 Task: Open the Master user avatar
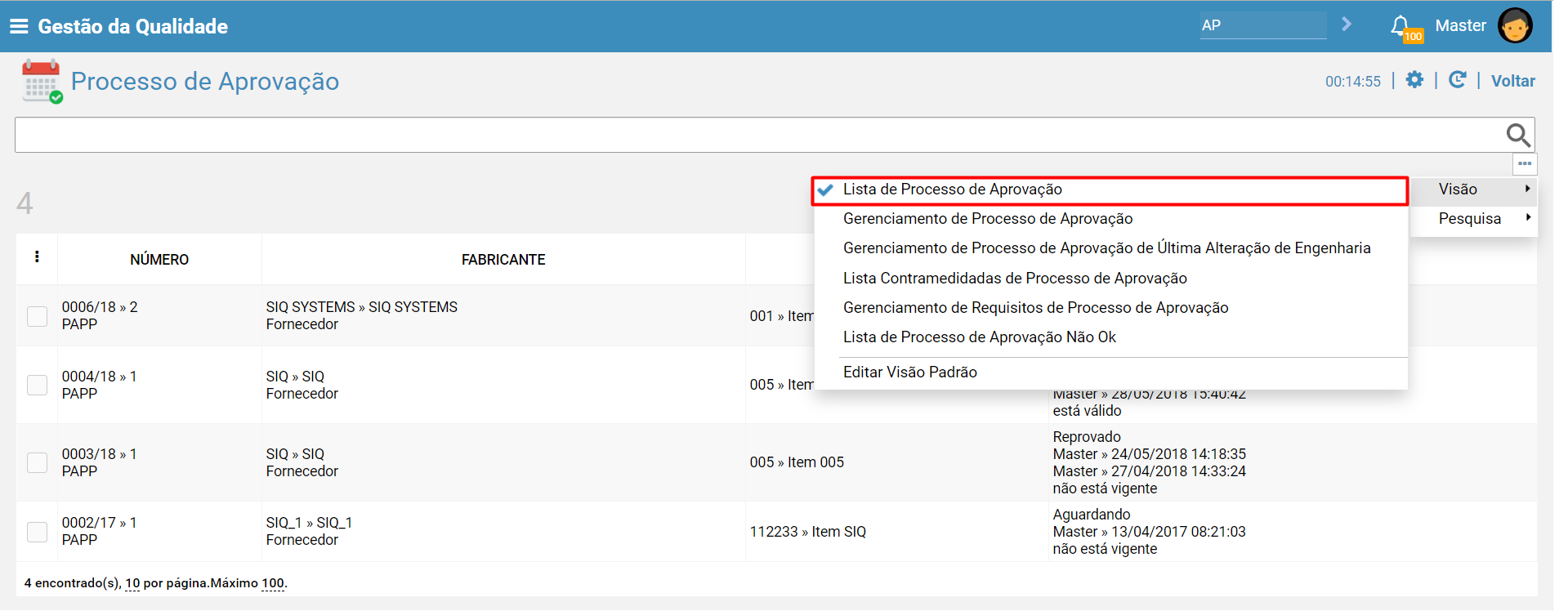[1515, 25]
